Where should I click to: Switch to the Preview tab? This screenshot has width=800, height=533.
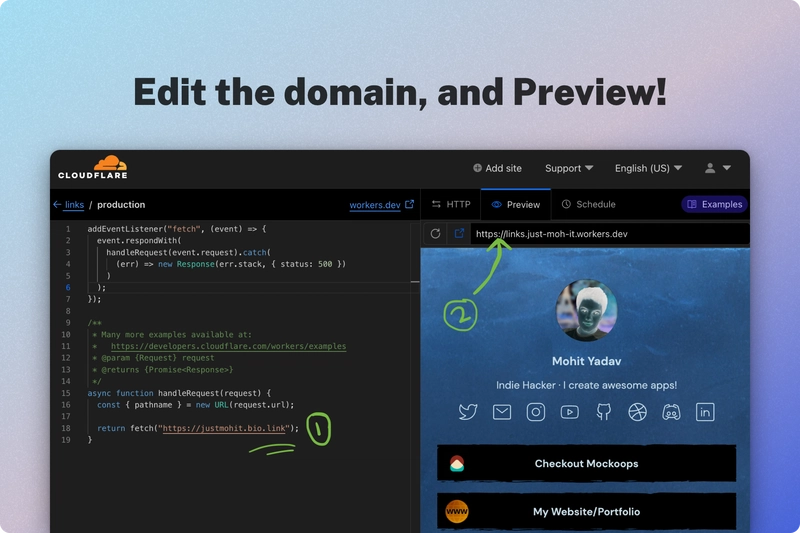[x=516, y=205]
